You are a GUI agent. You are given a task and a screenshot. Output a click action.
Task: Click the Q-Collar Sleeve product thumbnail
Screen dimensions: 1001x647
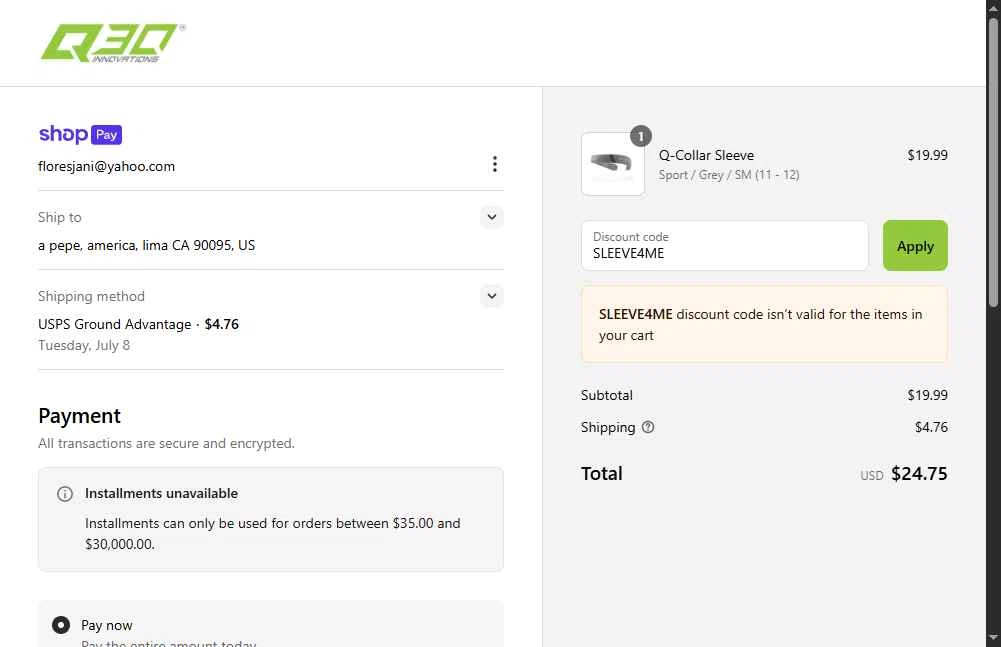click(x=613, y=164)
